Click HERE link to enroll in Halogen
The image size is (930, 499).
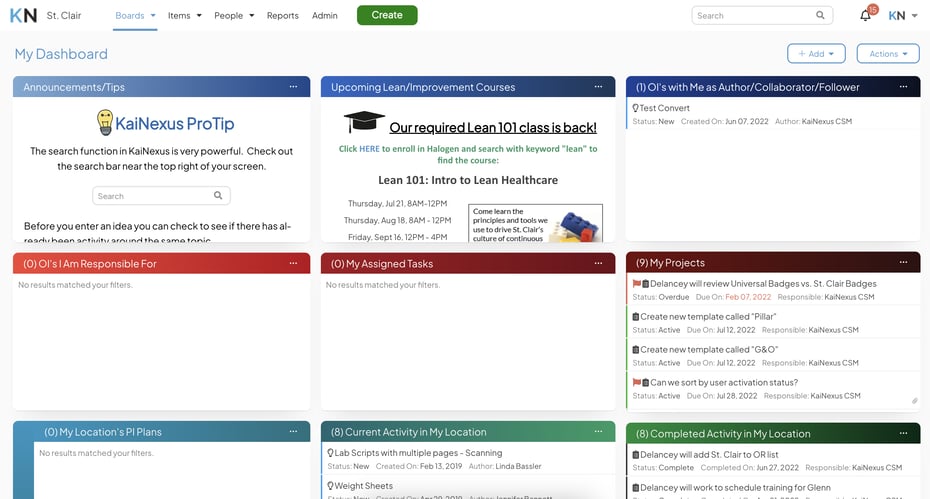369,149
